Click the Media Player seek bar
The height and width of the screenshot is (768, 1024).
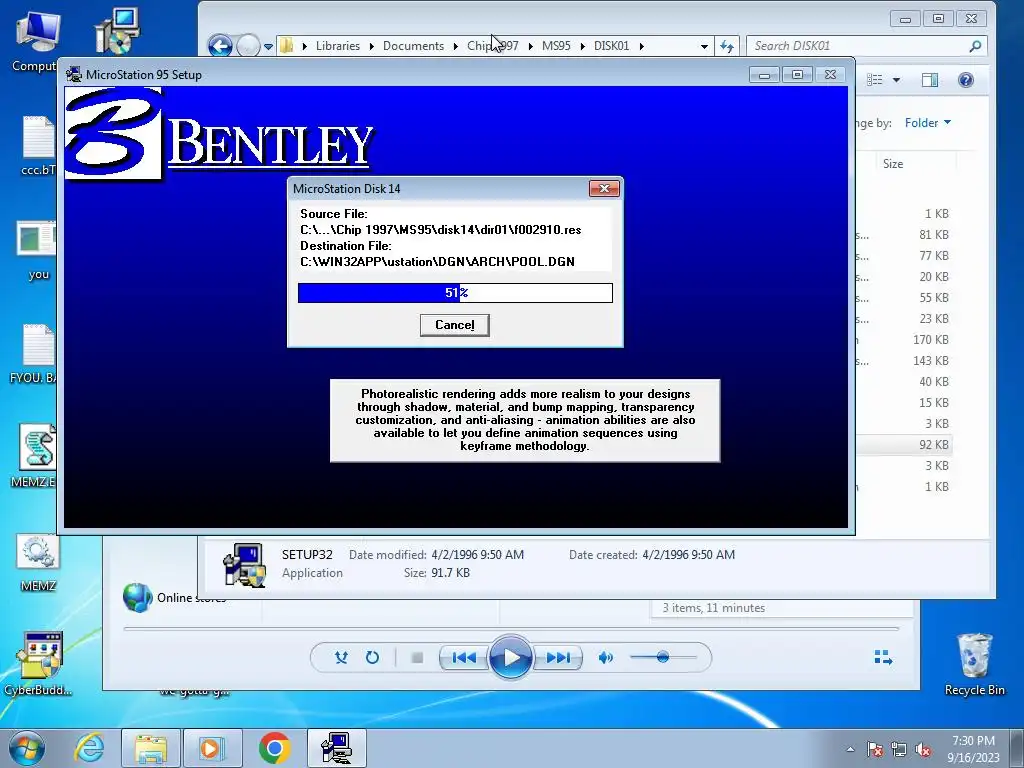coord(511,628)
